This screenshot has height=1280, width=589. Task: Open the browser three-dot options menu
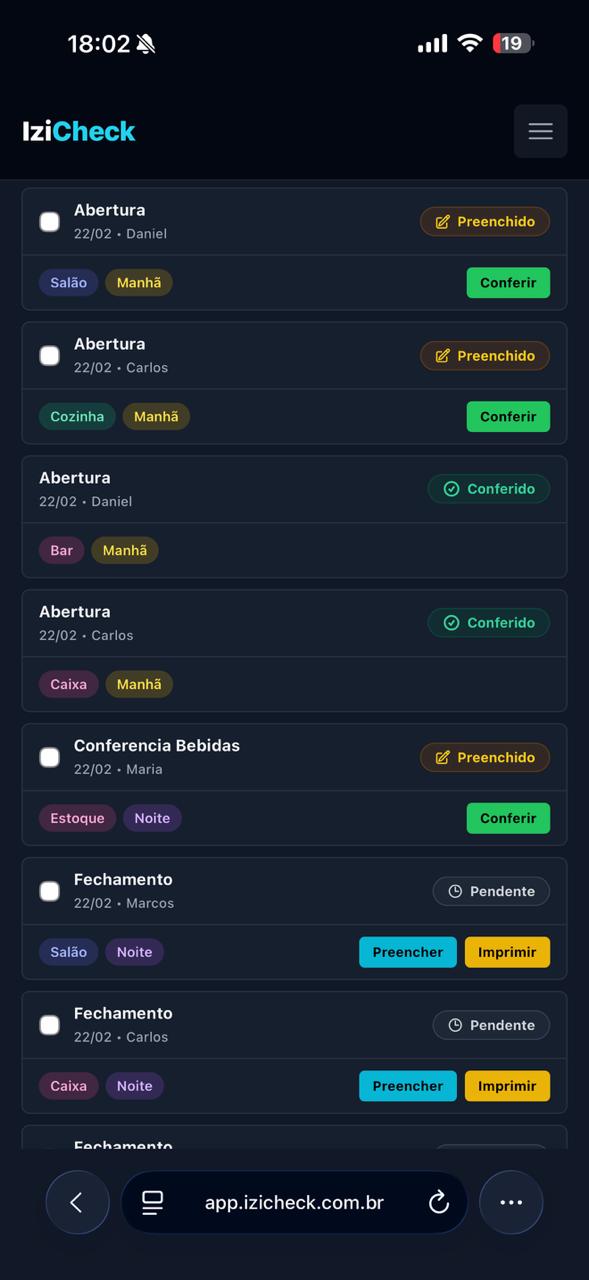point(511,1202)
